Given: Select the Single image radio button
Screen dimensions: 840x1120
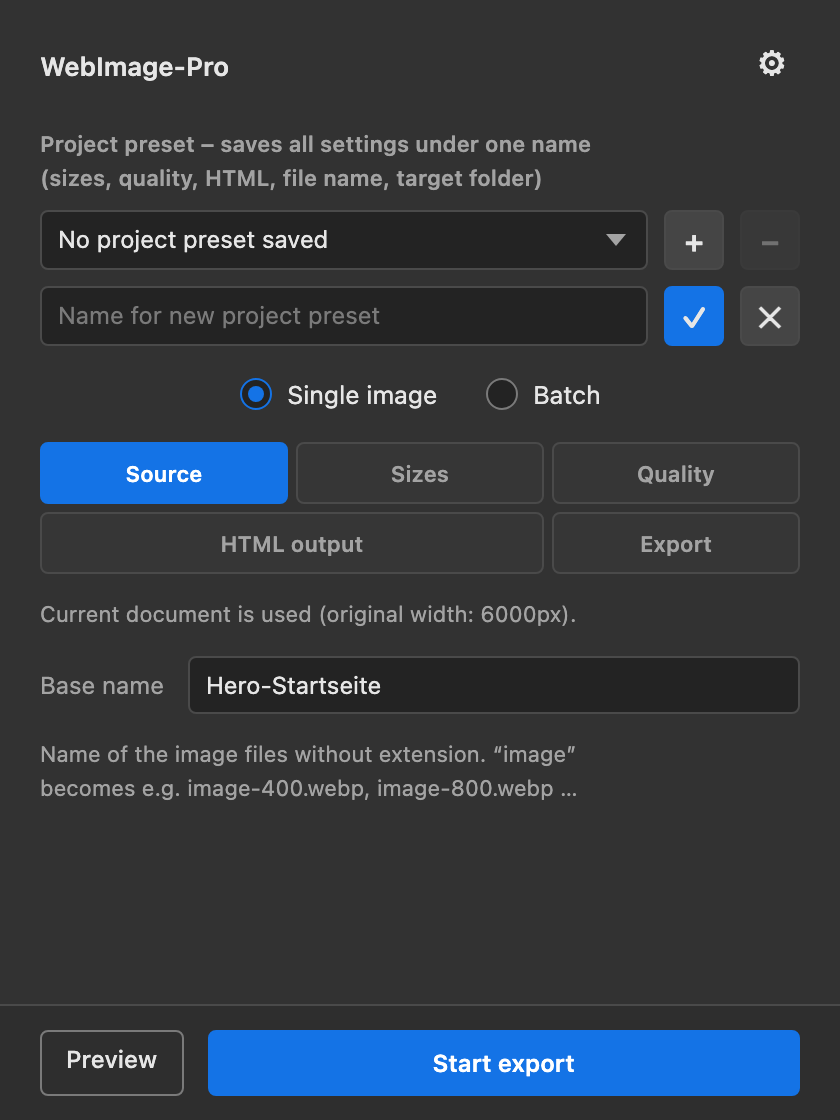Looking at the screenshot, I should pyautogui.click(x=256, y=394).
